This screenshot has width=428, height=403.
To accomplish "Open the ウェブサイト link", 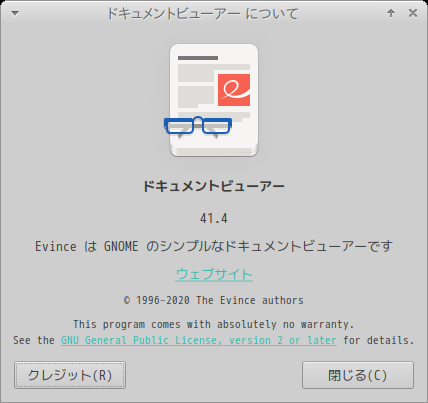I will [x=214, y=274].
